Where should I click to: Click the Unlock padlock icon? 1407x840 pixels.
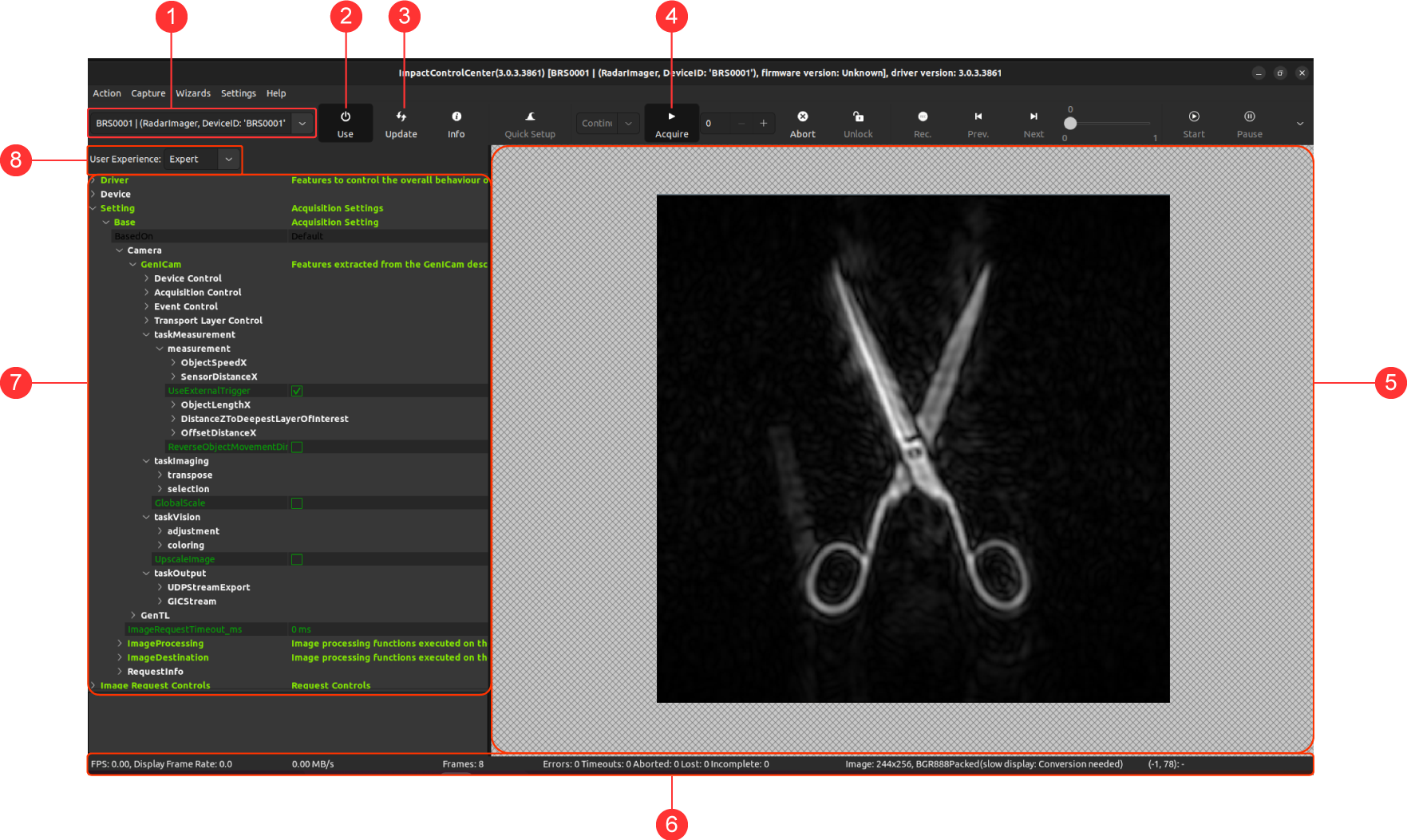click(x=858, y=117)
